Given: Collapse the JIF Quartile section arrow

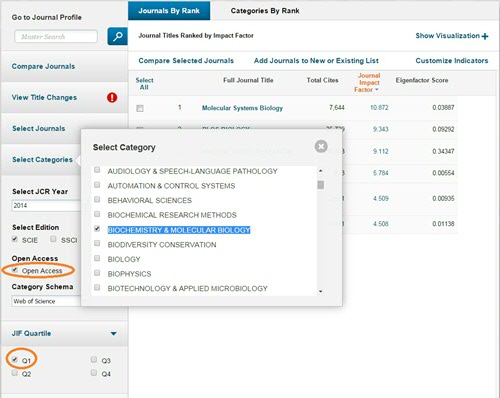Looking at the screenshot, I should 114,334.
